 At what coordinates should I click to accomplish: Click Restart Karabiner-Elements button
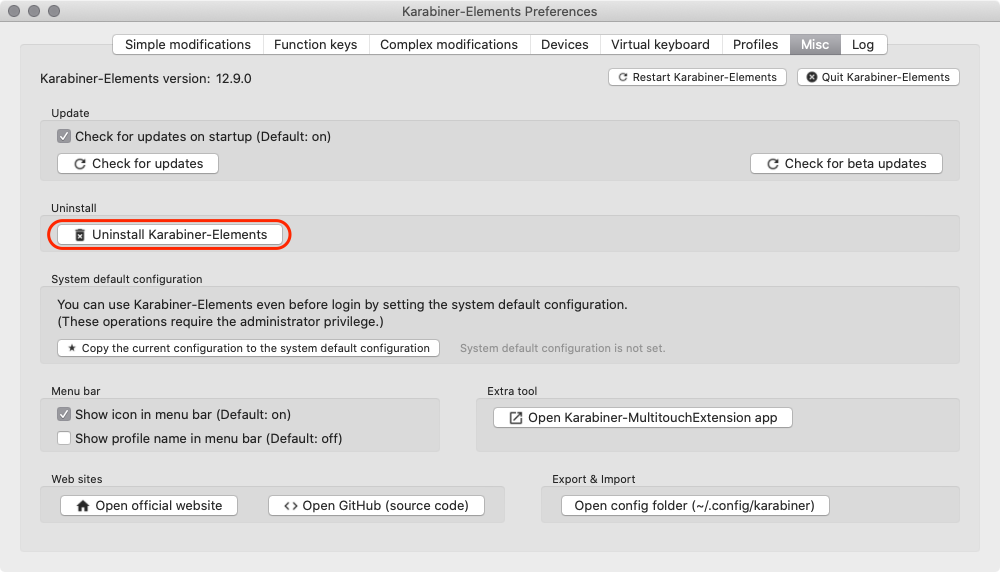(697, 77)
